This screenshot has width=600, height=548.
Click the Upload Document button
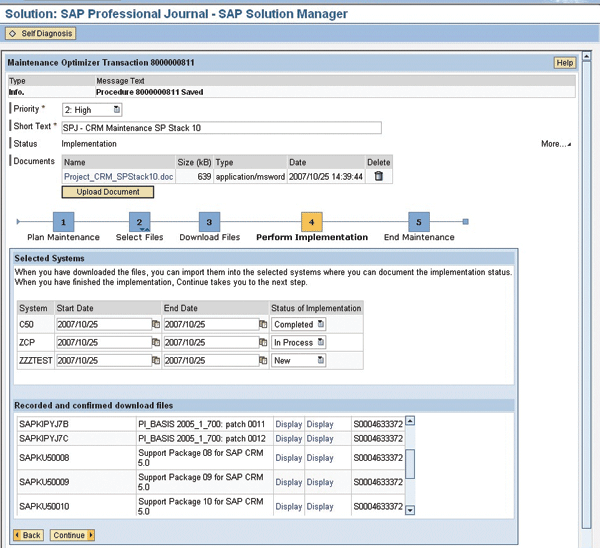click(x=108, y=192)
